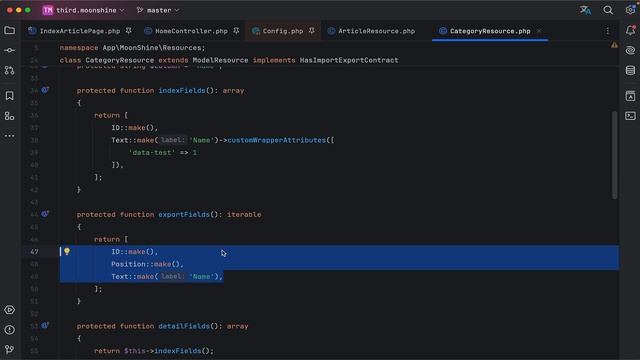640x360 pixels.
Task: Open the Terminal tool window
Action: click(x=630, y=116)
